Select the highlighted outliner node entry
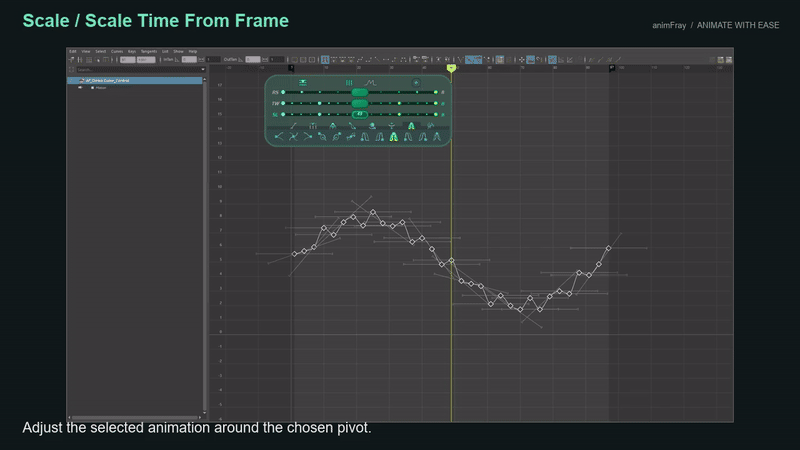The image size is (800, 450). point(135,81)
